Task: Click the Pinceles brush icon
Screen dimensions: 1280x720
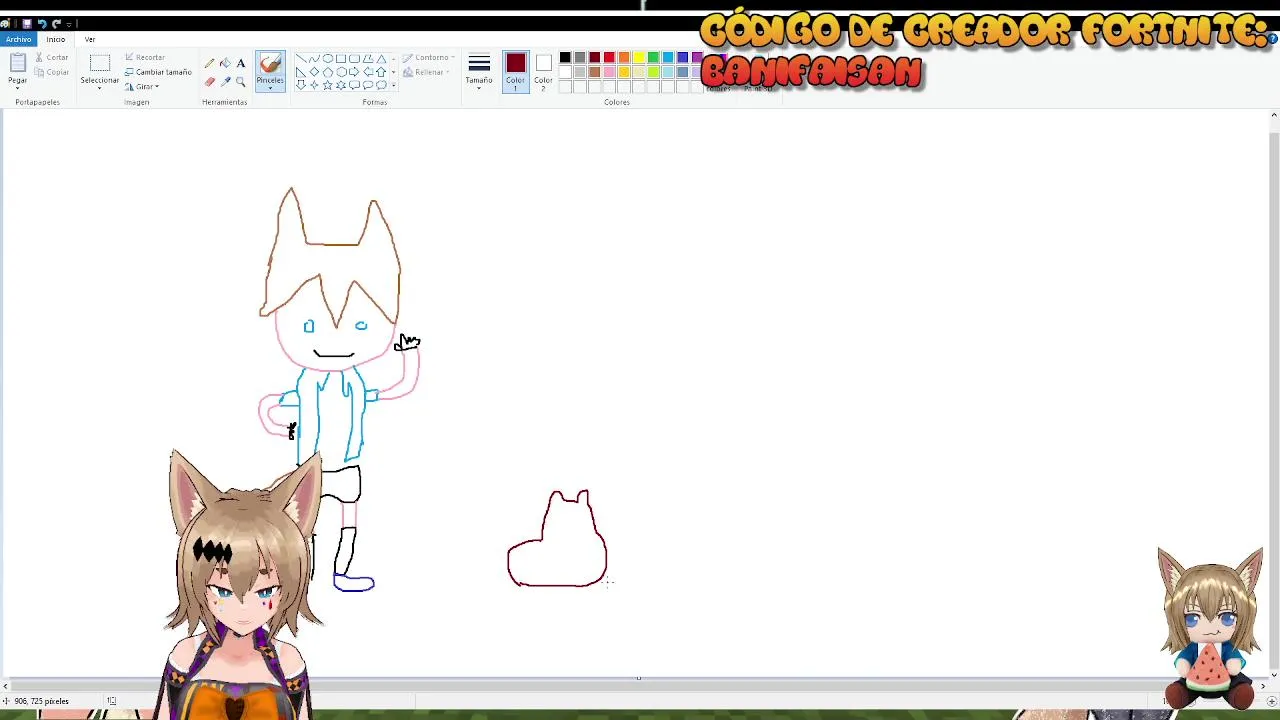Action: [x=270, y=63]
